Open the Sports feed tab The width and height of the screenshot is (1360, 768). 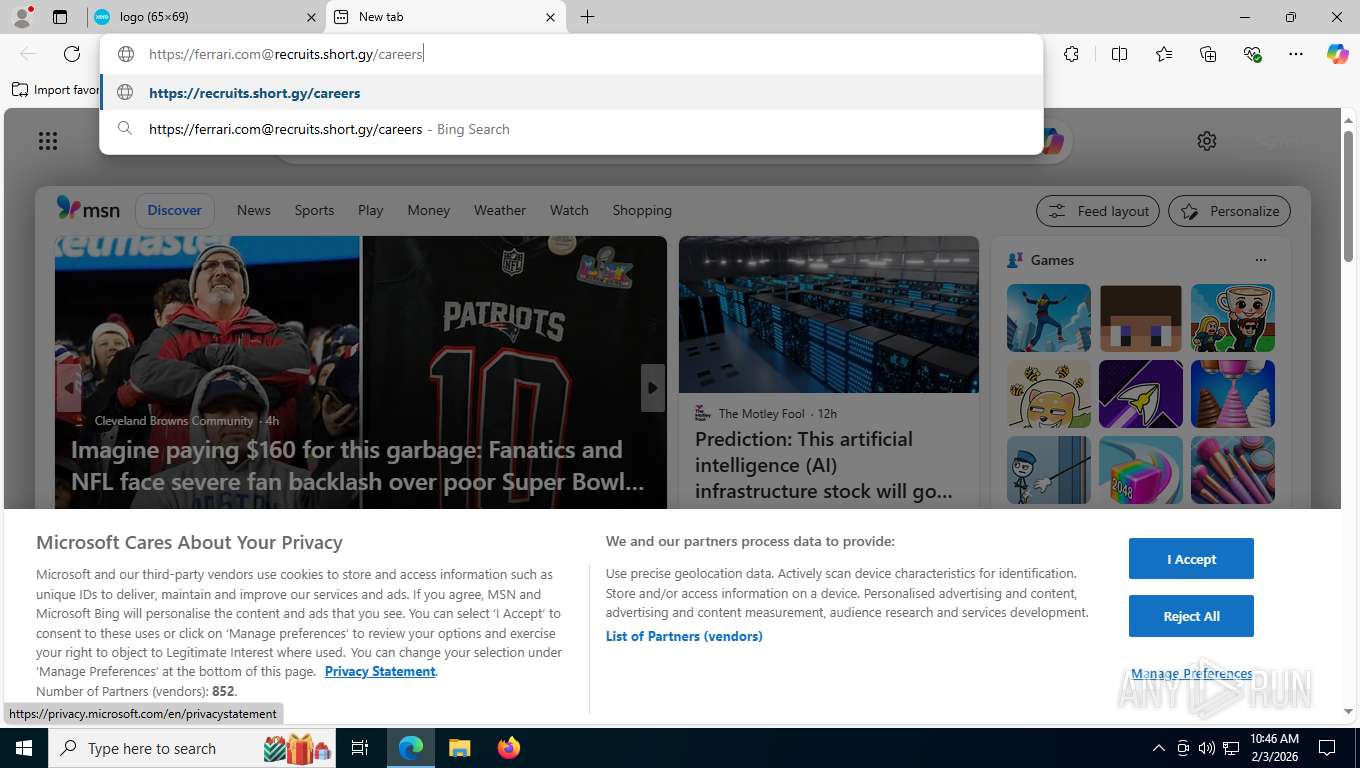point(314,210)
